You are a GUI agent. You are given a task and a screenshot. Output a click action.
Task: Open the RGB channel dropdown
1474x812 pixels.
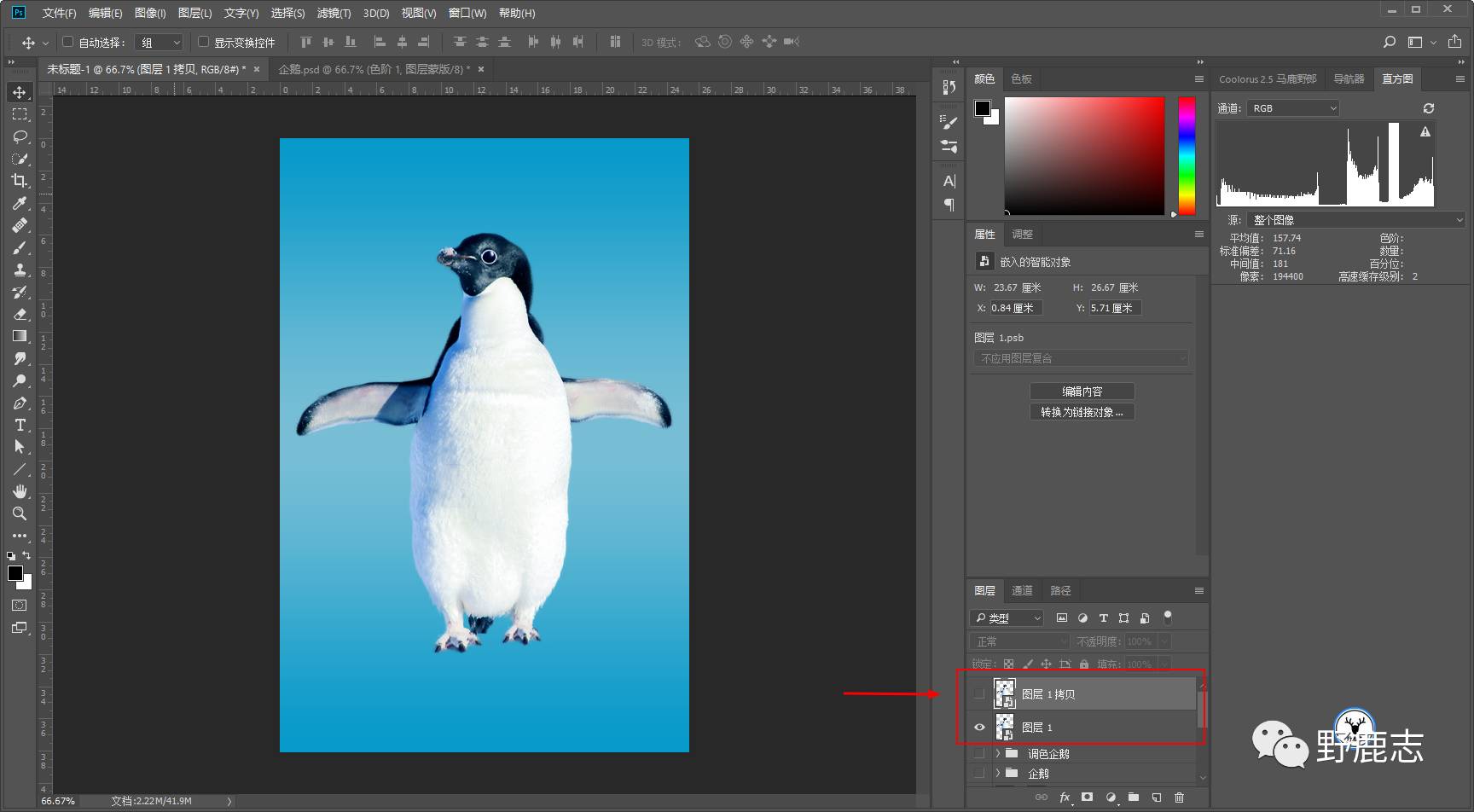tap(1293, 108)
